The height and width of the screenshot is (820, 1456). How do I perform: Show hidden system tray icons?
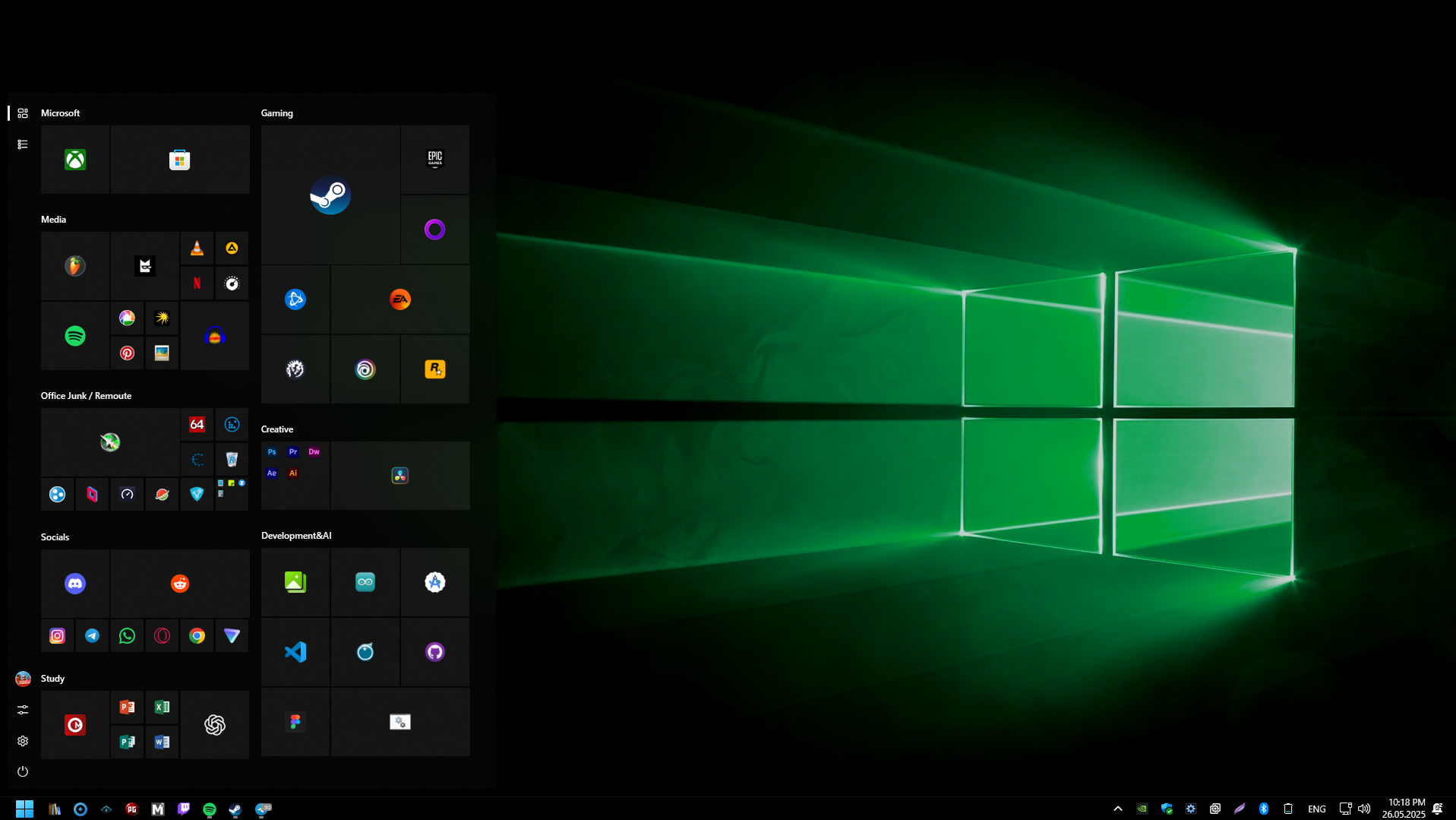pyautogui.click(x=1118, y=809)
